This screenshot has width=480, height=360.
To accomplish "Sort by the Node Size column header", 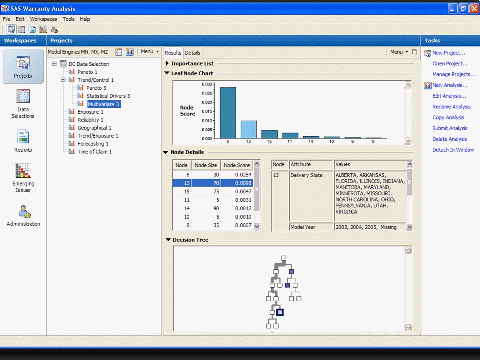I will pos(206,165).
